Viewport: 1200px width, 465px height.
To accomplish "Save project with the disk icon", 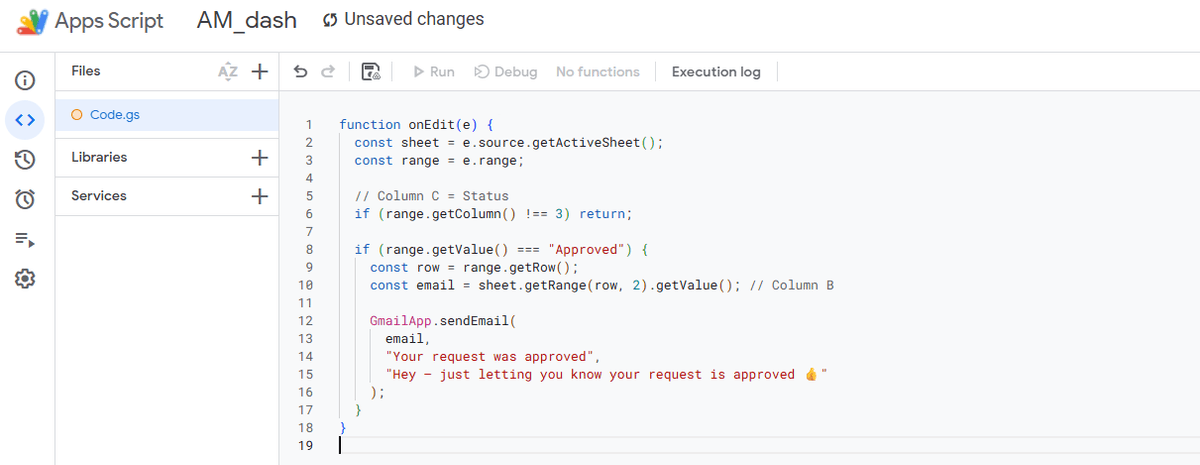I will [371, 72].
